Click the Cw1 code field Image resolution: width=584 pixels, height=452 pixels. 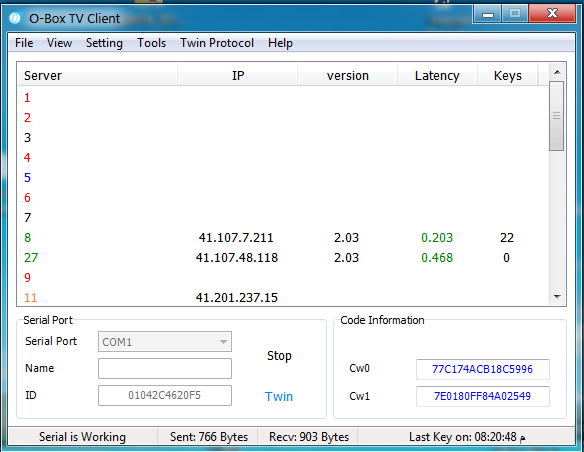point(483,396)
